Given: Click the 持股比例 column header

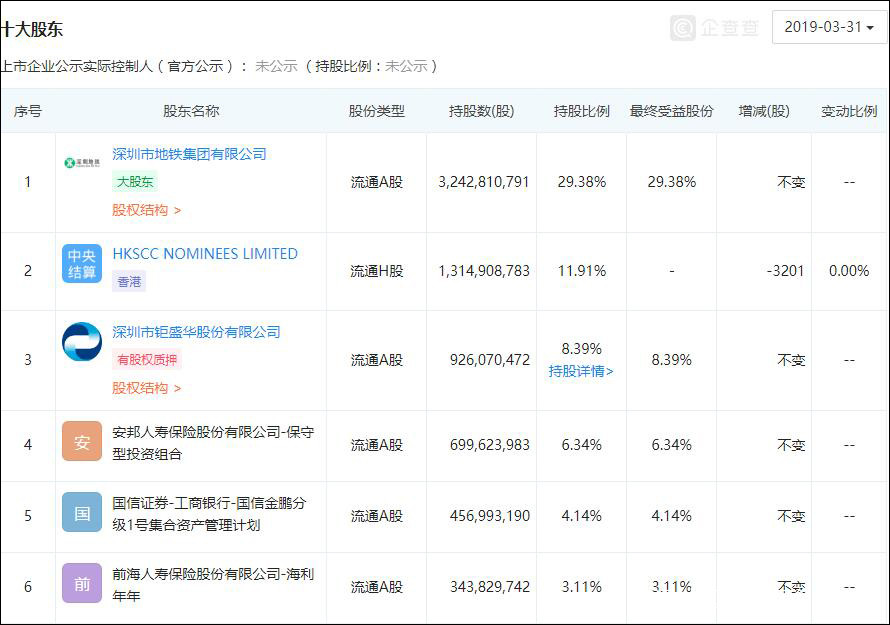Looking at the screenshot, I should coord(581,111).
